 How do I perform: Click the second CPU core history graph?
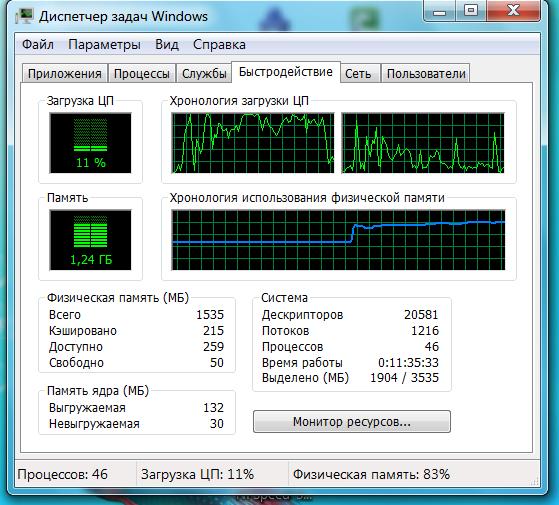[423, 143]
